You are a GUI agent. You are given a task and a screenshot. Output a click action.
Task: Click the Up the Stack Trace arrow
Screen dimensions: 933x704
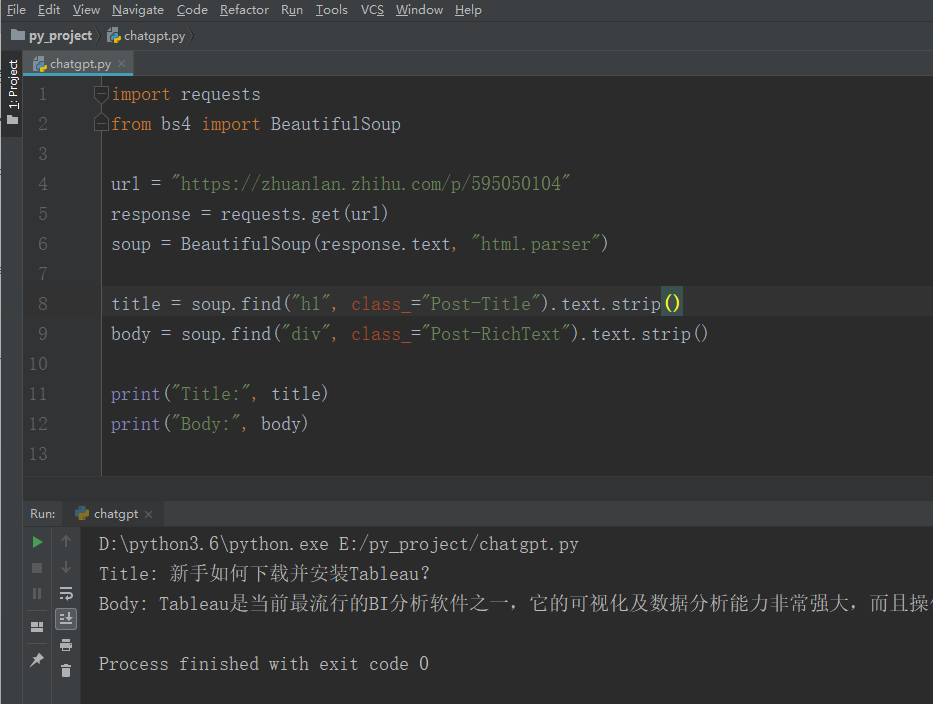(x=66, y=542)
